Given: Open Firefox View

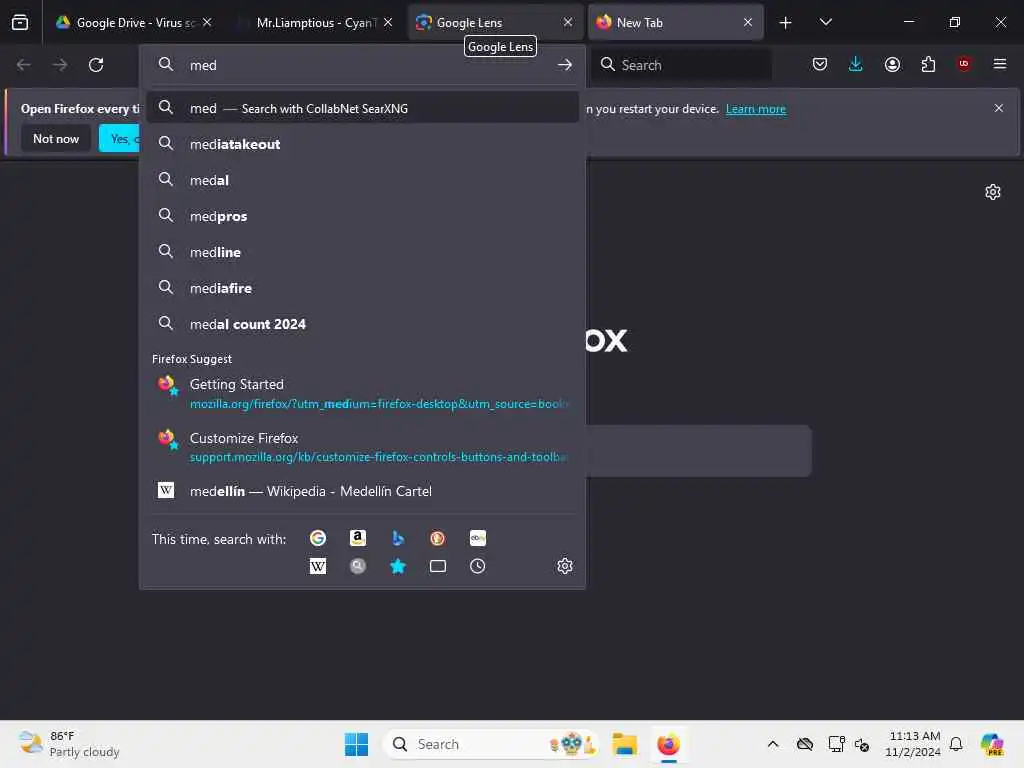Looking at the screenshot, I should pyautogui.click(x=20, y=22).
